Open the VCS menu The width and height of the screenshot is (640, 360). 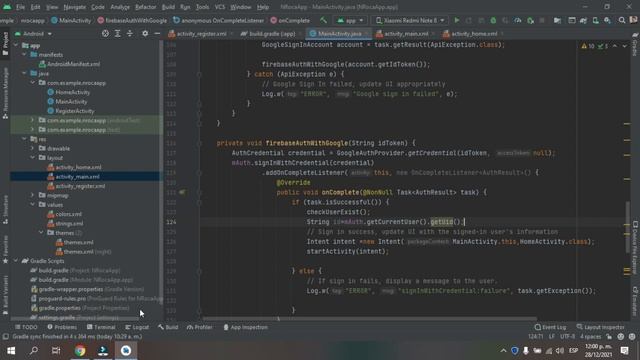pos(220,7)
